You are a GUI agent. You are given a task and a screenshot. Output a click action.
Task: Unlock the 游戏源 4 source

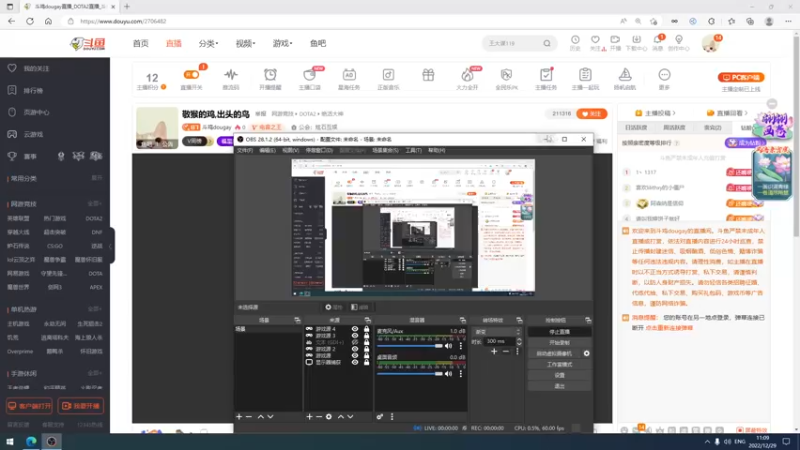(x=366, y=329)
